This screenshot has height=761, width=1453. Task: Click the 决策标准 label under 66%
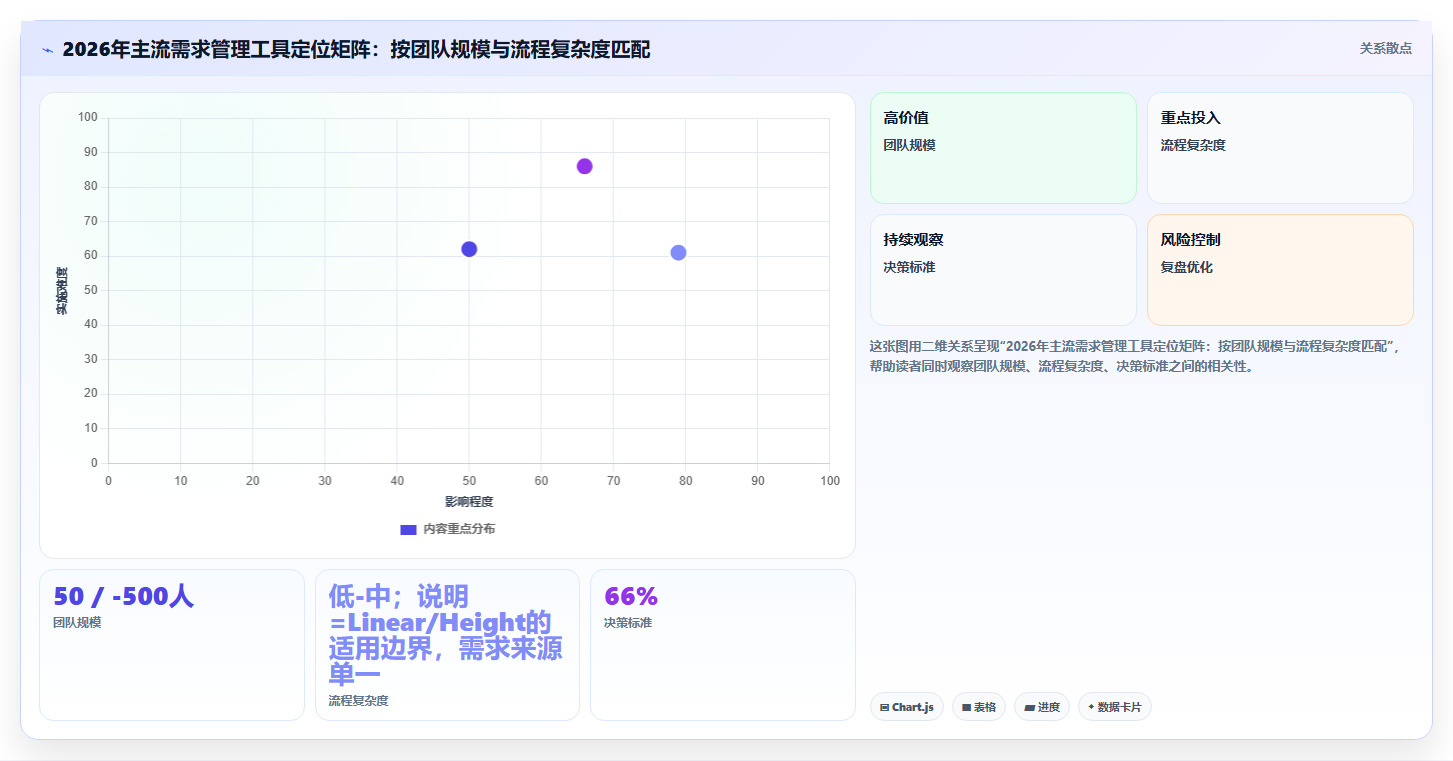tap(628, 622)
